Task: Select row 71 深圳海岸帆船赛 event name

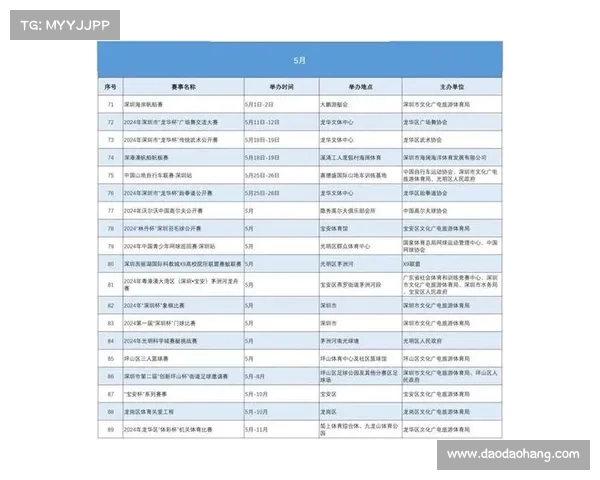Action: click(x=147, y=104)
